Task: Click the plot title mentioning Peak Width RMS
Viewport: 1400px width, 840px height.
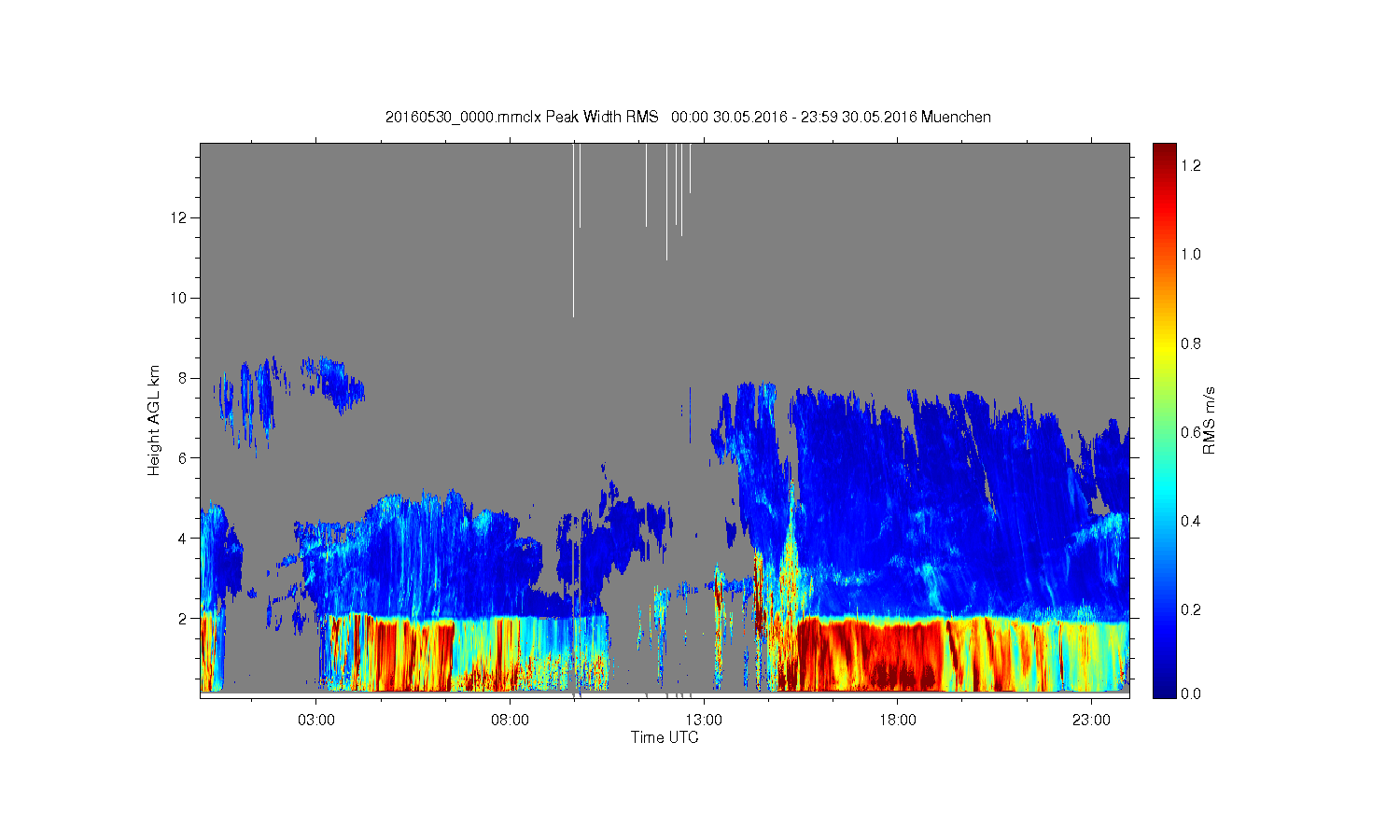Action: (x=688, y=117)
